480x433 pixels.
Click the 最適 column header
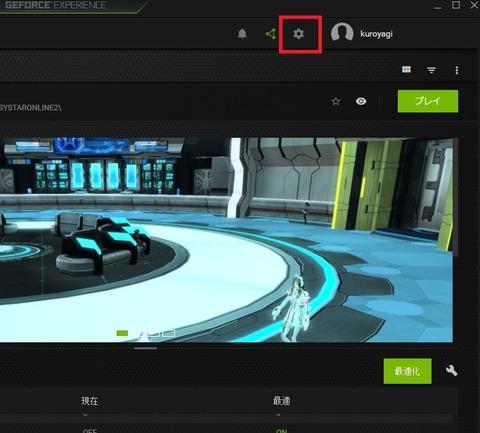tap(282, 401)
